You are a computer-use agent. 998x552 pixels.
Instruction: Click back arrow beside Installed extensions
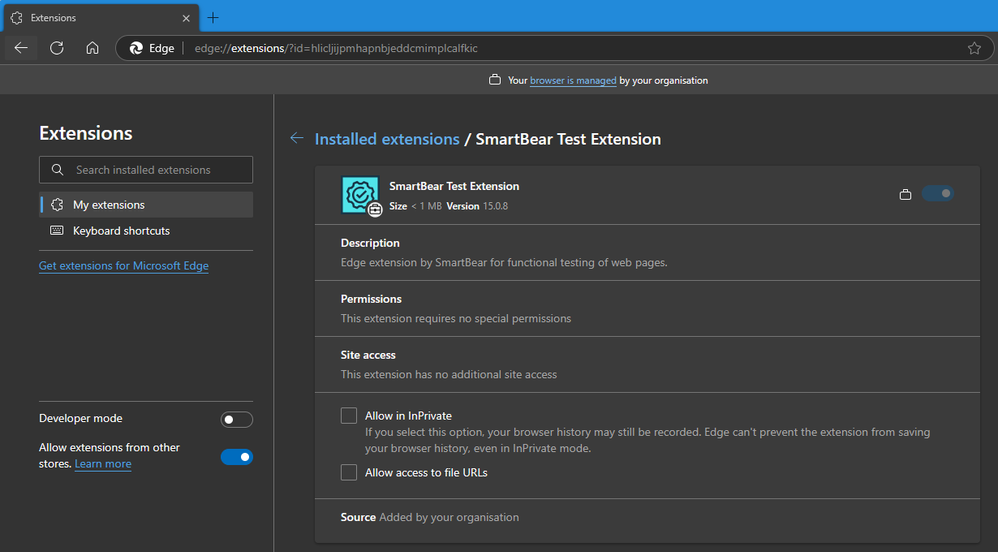[x=297, y=138]
